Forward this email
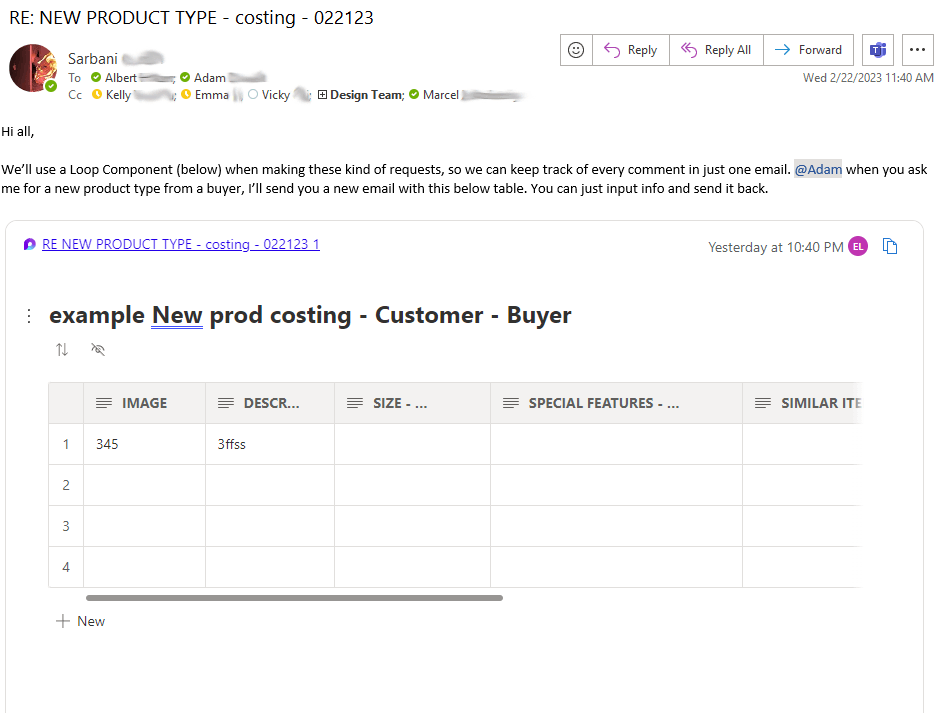Screen dimensions: 941x713 [808, 50]
